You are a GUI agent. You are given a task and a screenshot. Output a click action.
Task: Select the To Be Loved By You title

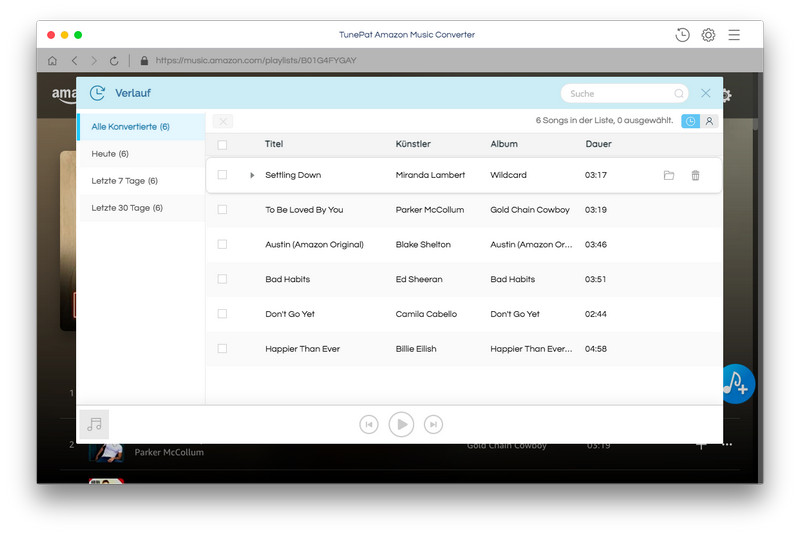pos(304,210)
